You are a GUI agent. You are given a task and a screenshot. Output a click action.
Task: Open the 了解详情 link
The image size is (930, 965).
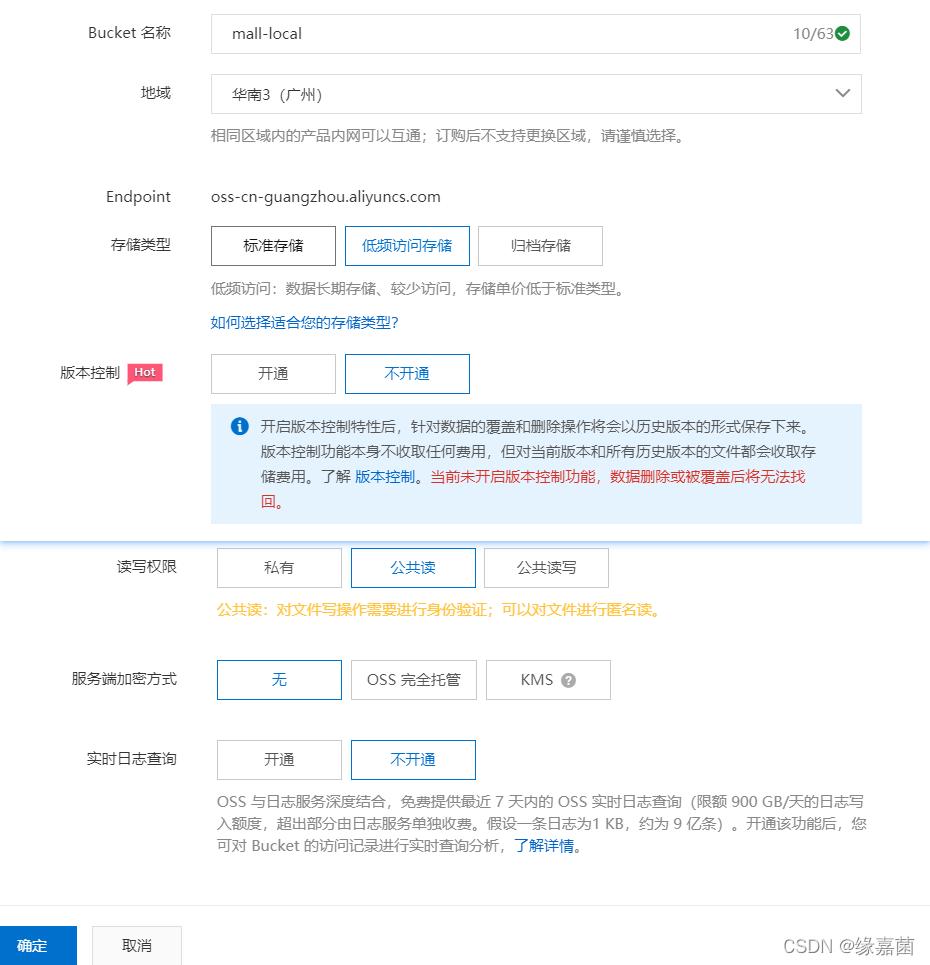544,846
